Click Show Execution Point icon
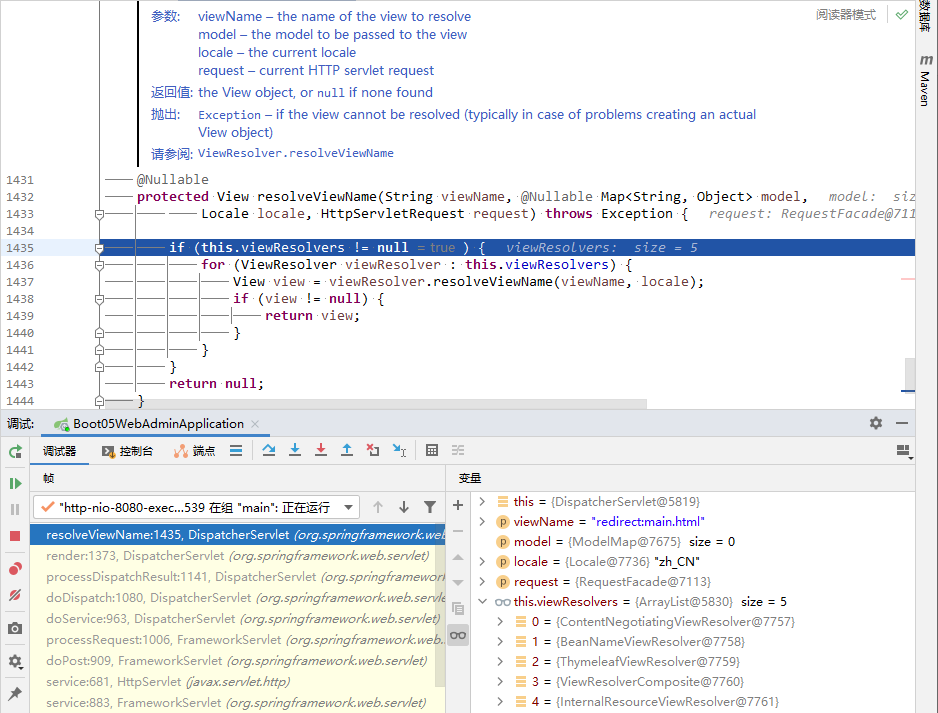 [236, 450]
